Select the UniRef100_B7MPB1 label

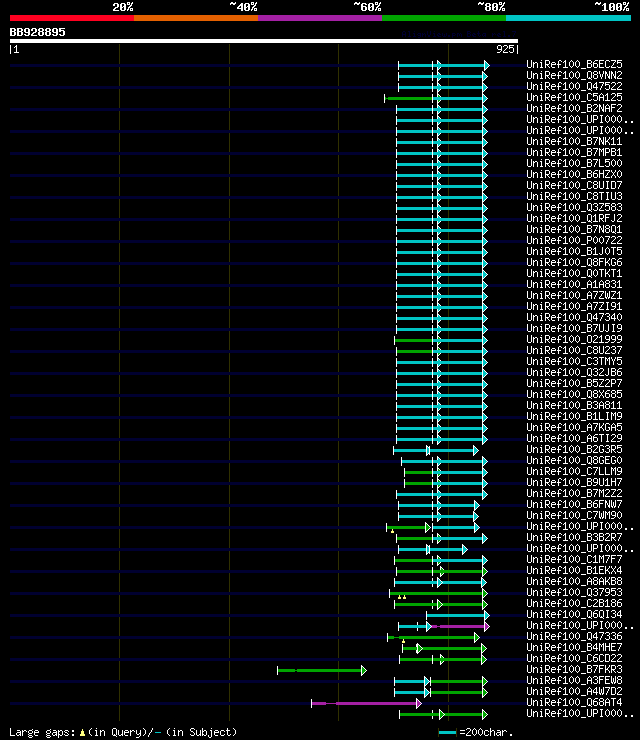(574, 152)
